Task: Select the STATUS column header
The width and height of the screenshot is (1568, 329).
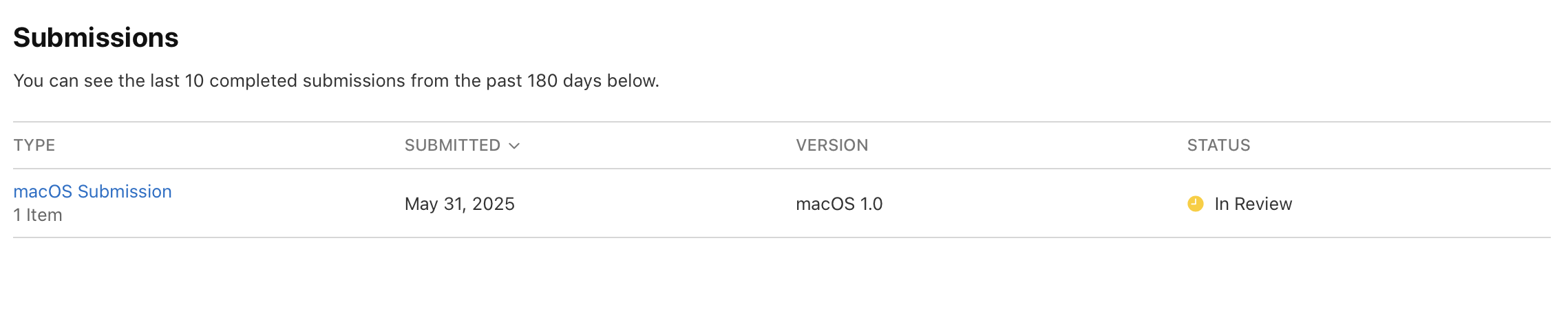Action: (x=1218, y=145)
